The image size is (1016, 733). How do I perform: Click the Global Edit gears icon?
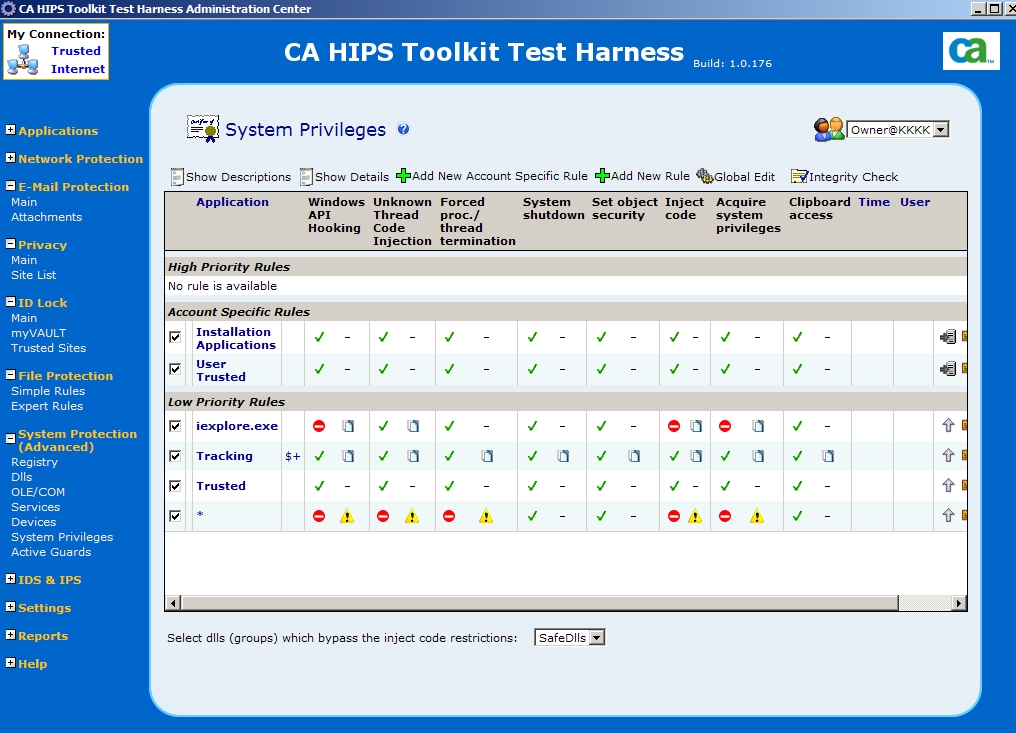click(704, 176)
